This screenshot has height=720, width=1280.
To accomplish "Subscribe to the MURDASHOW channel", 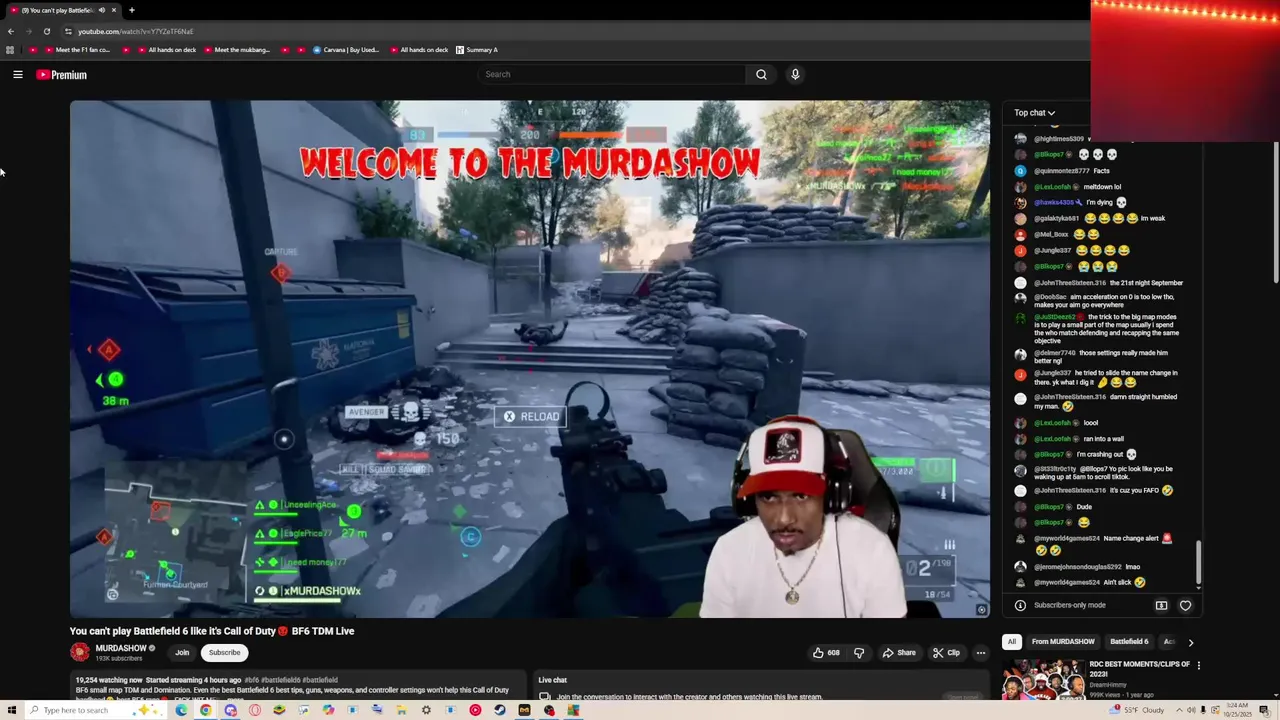I will click(x=224, y=653).
